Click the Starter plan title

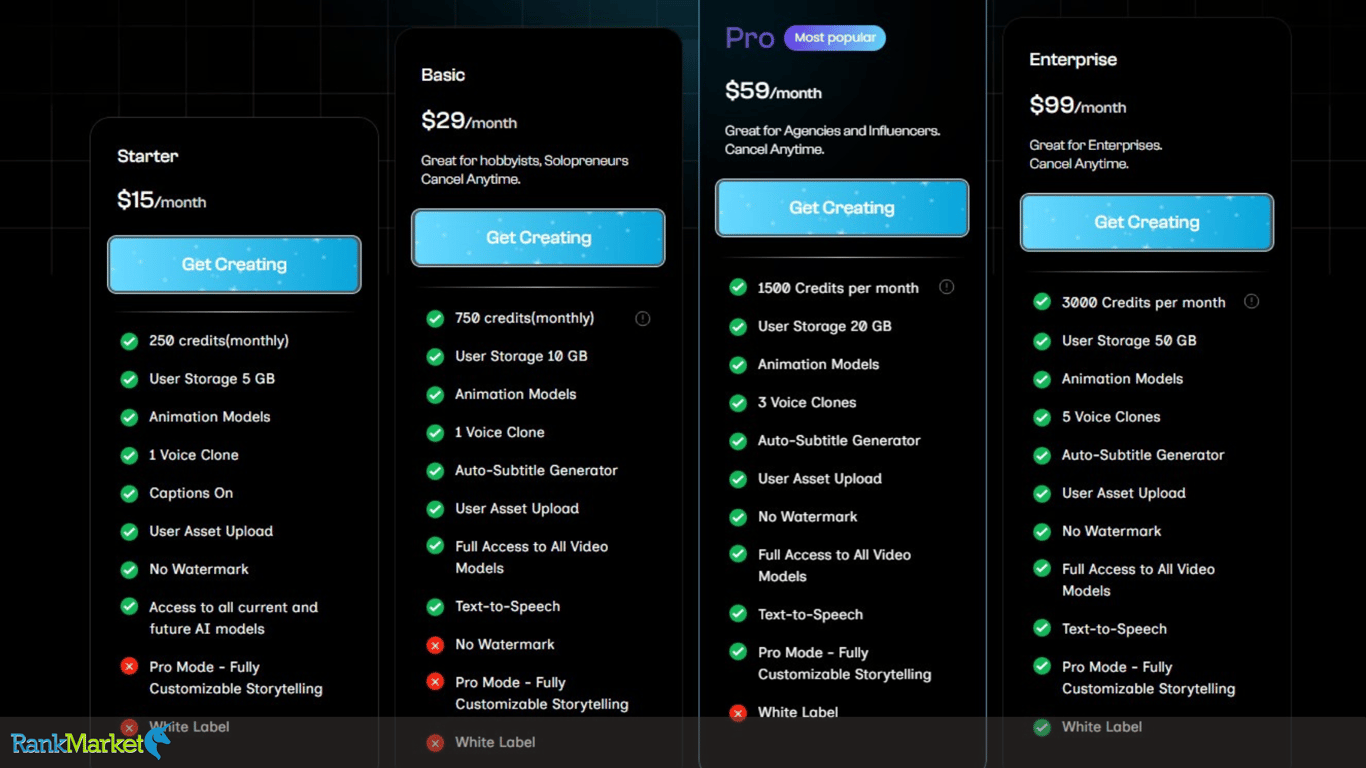click(148, 156)
